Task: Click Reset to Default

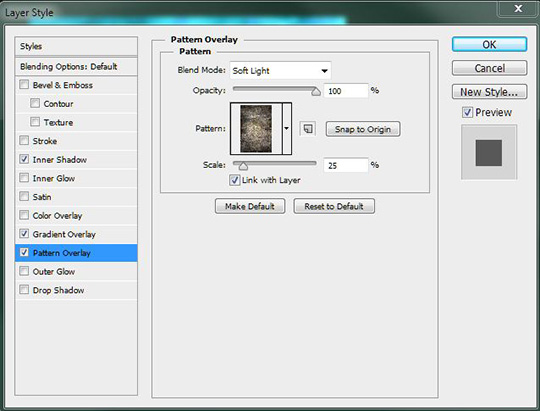Action: click(334, 206)
